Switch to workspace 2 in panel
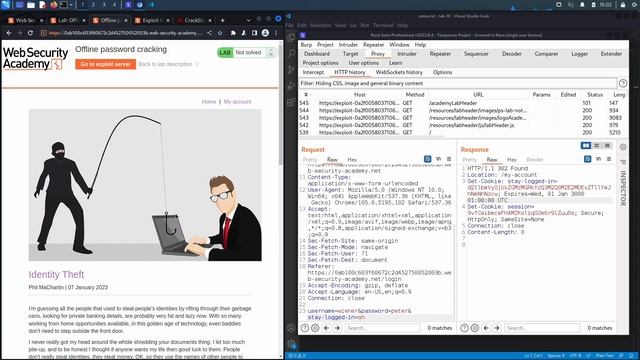 coord(93,5)
